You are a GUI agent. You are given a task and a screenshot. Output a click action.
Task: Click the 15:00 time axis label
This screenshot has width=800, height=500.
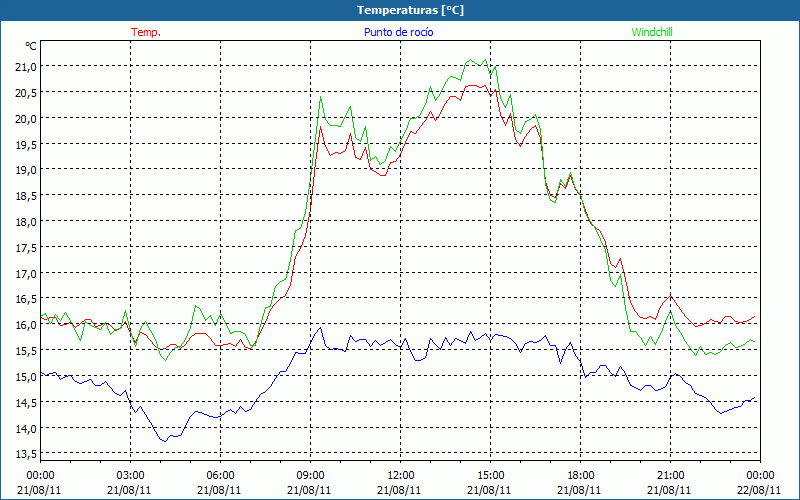[x=490, y=475]
